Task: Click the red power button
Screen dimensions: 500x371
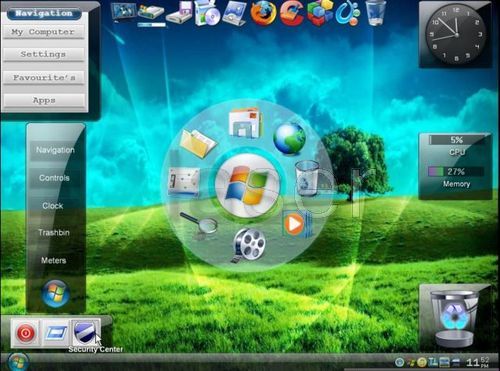Action: pyautogui.click(x=26, y=333)
